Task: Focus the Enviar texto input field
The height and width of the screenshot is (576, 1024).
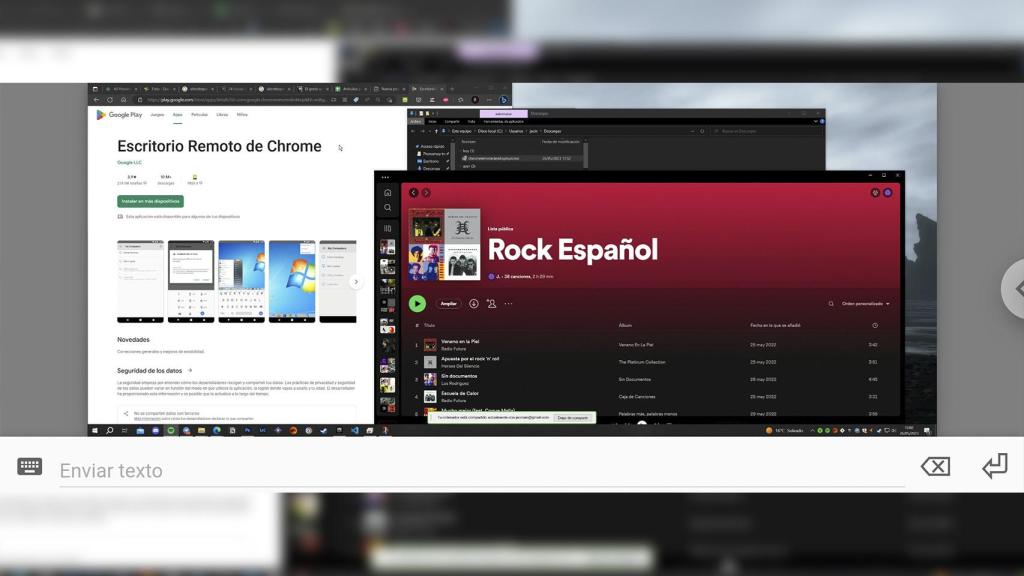Action: (482, 470)
